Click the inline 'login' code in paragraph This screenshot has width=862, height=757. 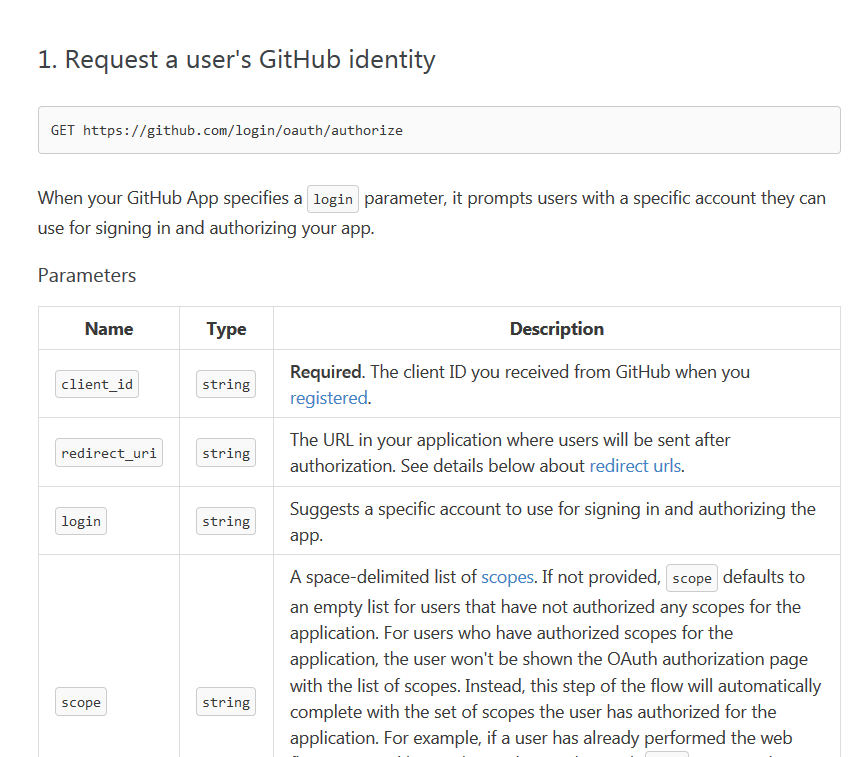click(333, 199)
